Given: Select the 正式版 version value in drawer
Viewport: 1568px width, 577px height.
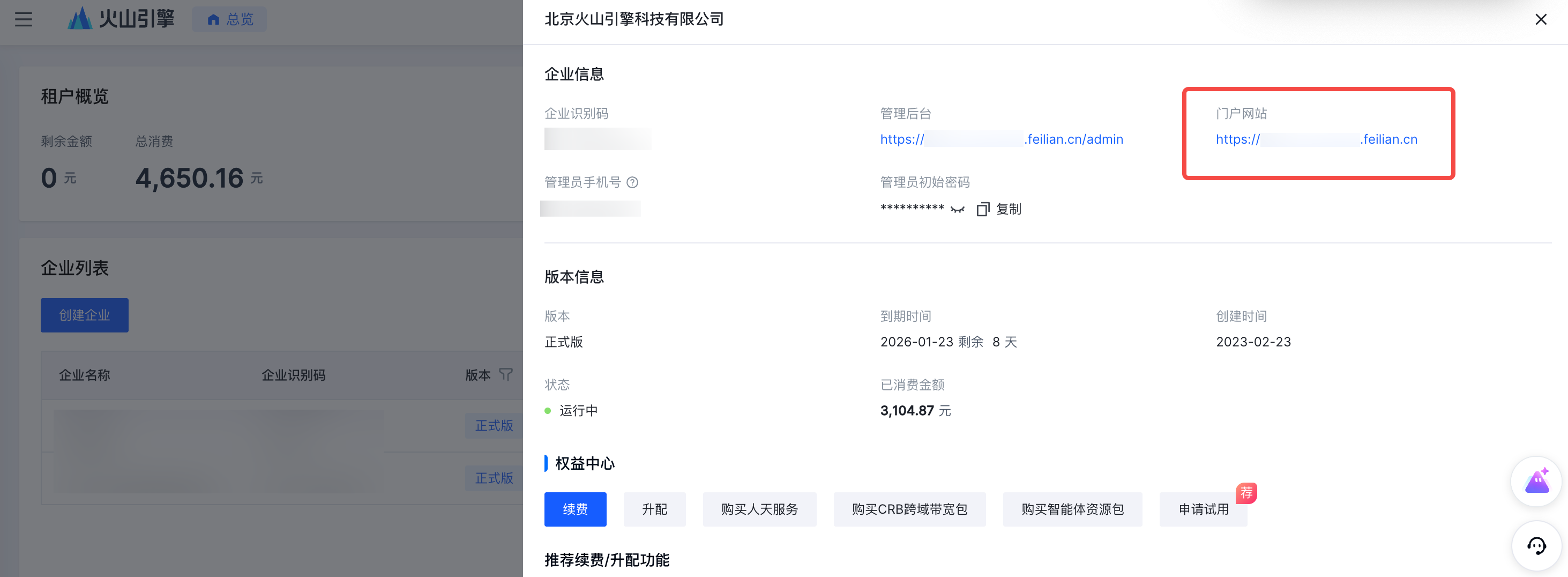Looking at the screenshot, I should coord(564,342).
